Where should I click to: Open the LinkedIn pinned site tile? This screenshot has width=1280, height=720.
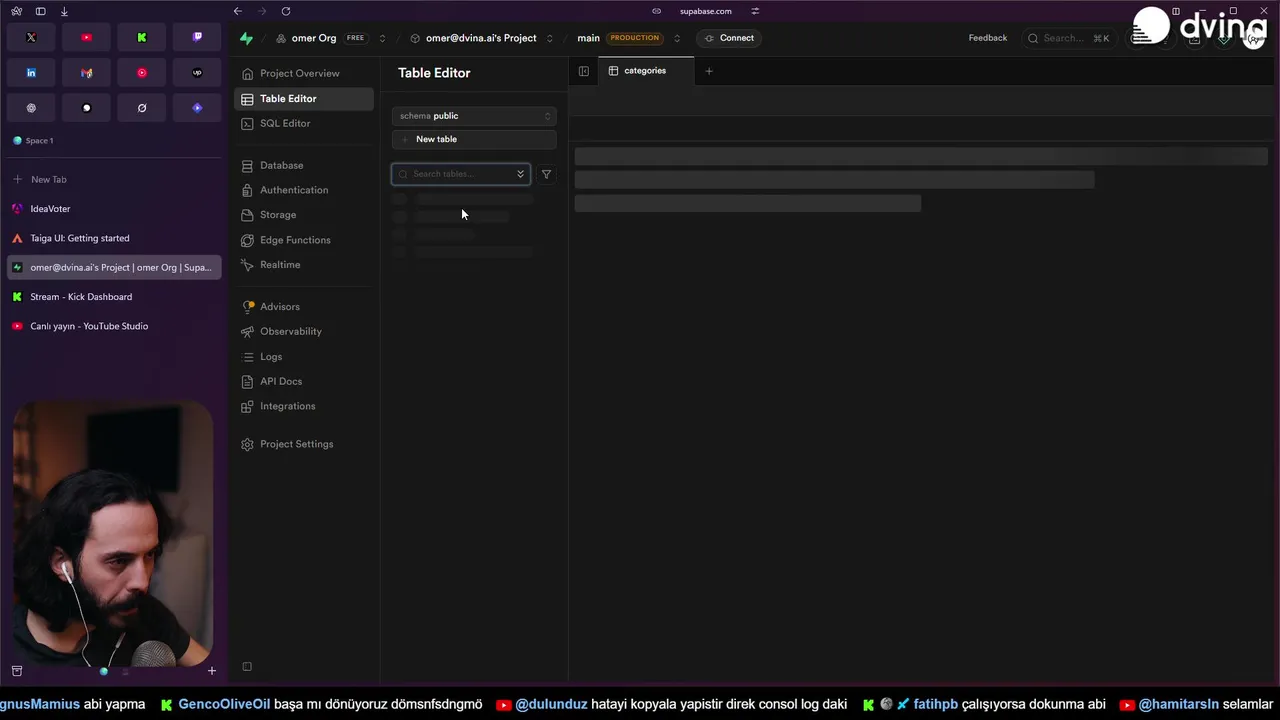tap(31, 73)
